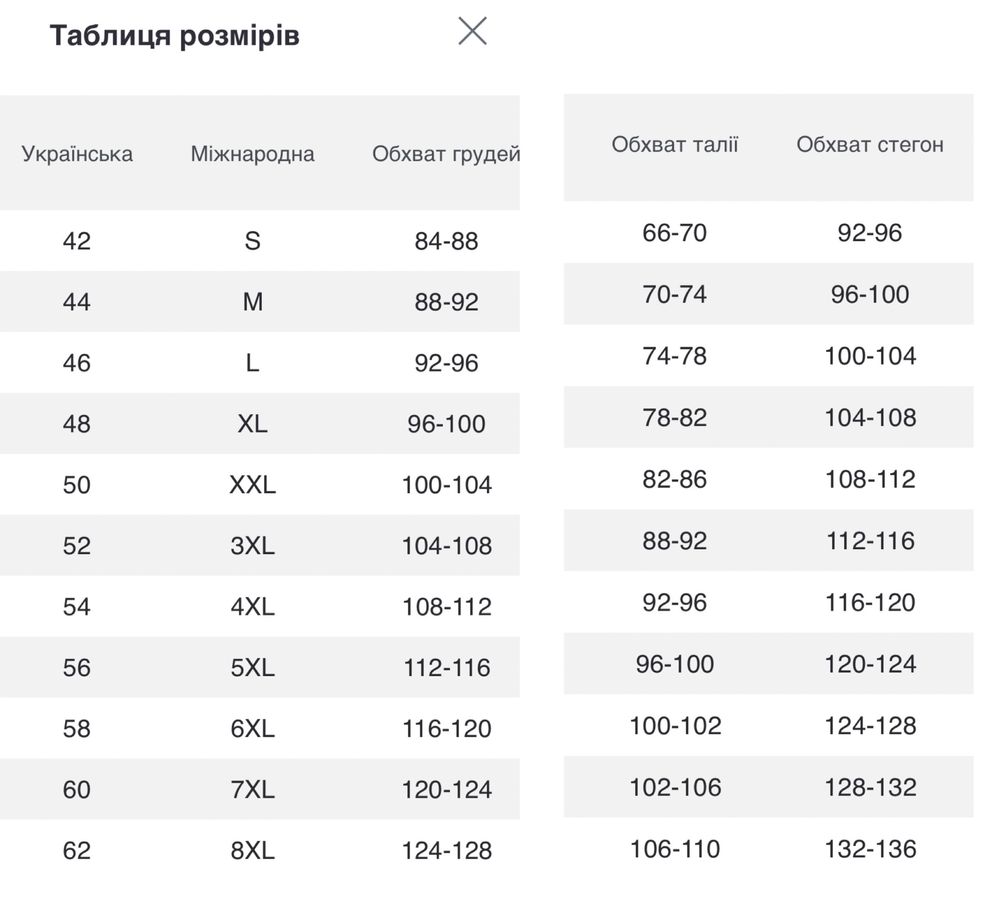The height and width of the screenshot is (901, 999).
Task: Select hip measurement 132-136 cell
Action: pos(870,849)
